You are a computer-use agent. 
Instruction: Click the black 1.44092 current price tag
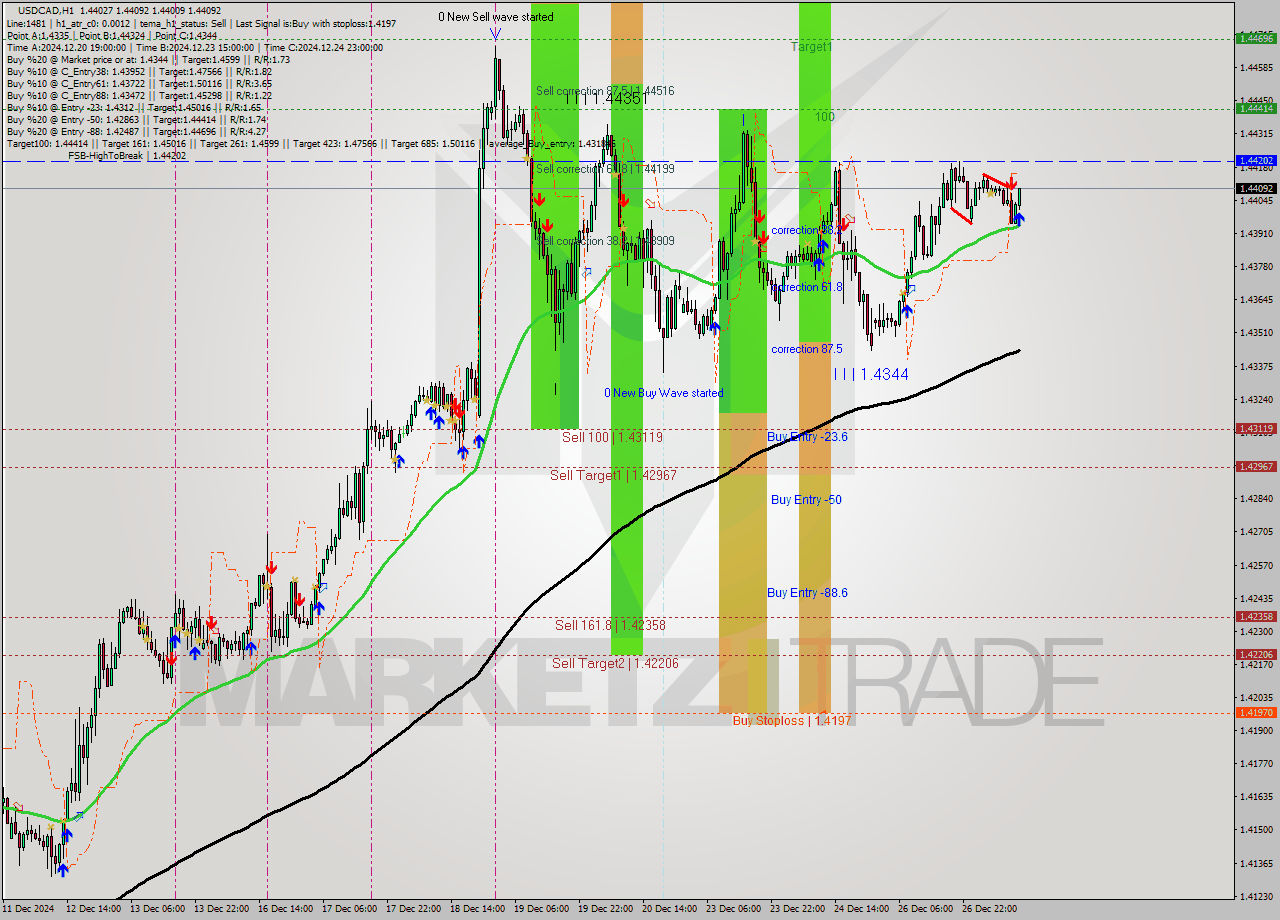click(1256, 188)
